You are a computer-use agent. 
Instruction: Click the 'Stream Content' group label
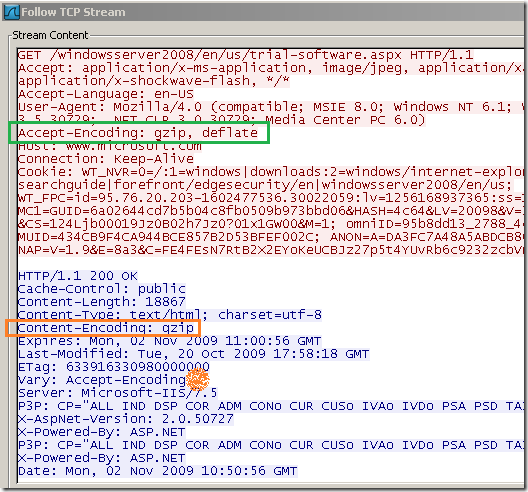click(50, 35)
